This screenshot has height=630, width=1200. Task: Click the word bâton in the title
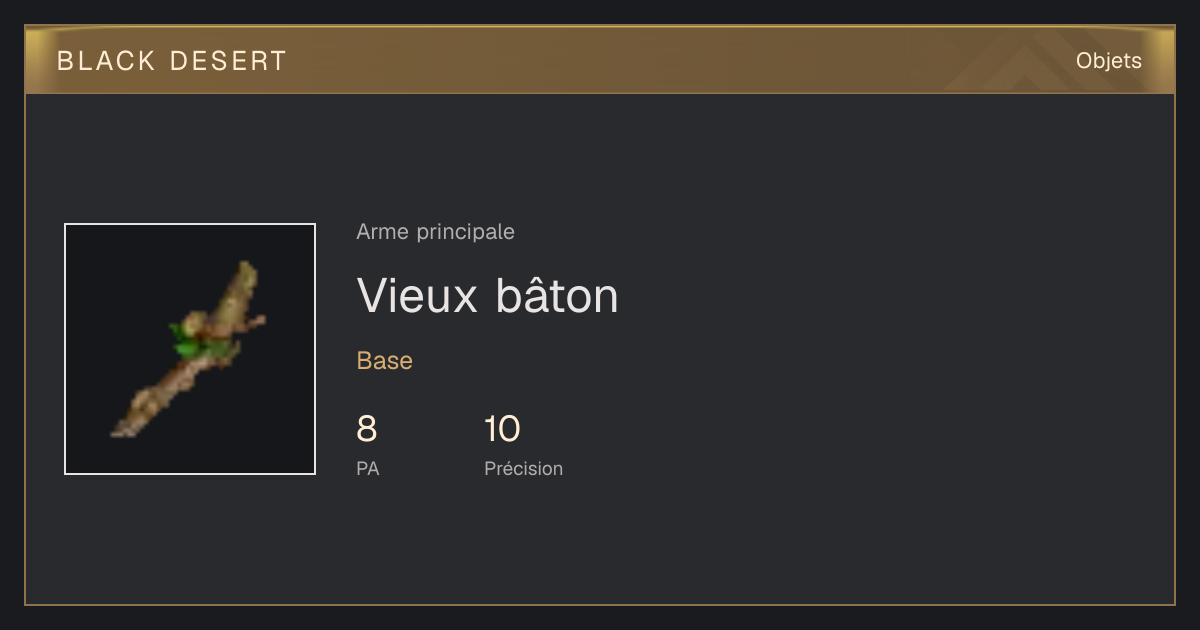pyautogui.click(x=557, y=295)
